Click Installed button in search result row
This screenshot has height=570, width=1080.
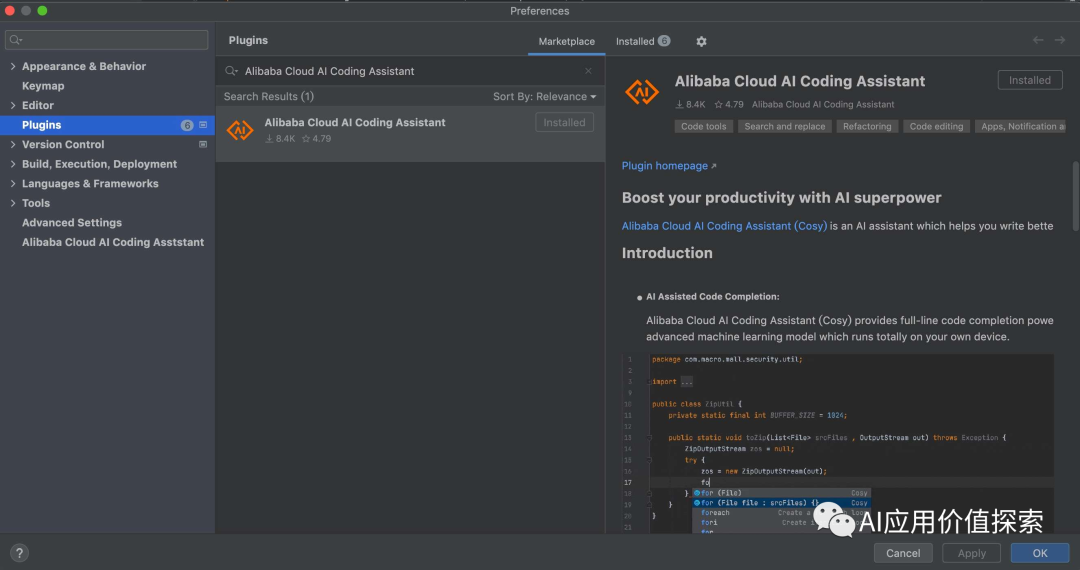click(x=564, y=123)
